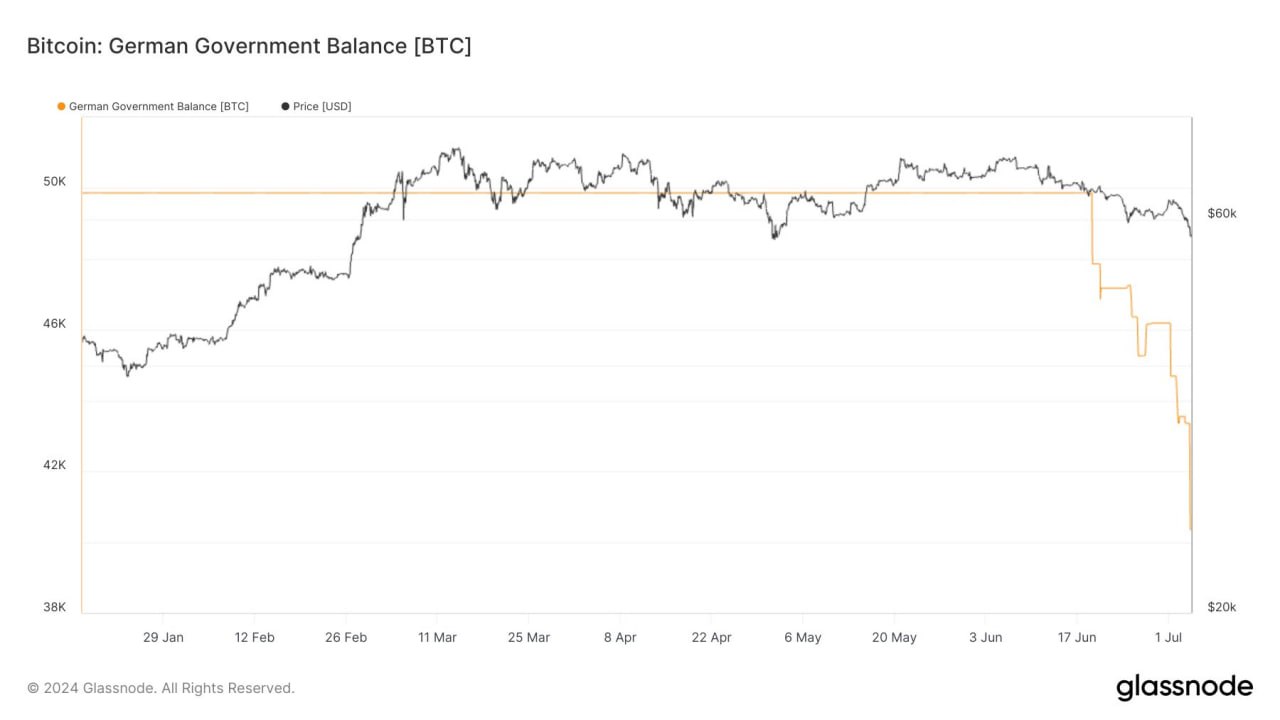This screenshot has width=1280, height=720.
Task: Select the 8 Apr date label
Action: (x=620, y=637)
